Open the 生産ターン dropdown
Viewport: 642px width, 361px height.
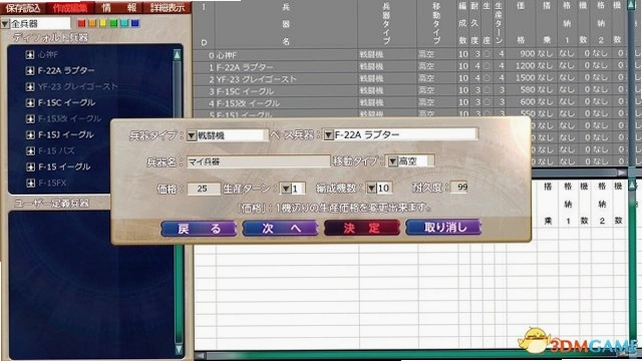(x=286, y=188)
